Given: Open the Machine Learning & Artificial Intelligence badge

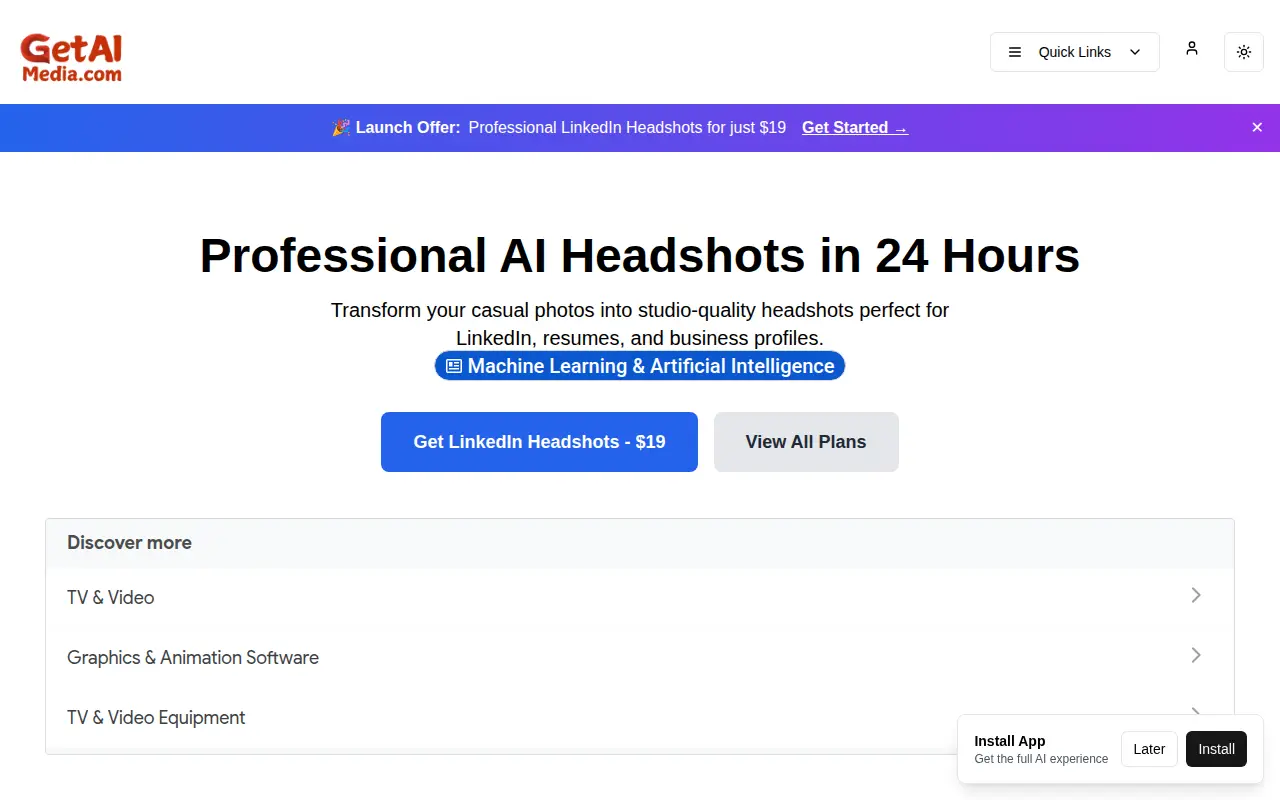Looking at the screenshot, I should pyautogui.click(x=640, y=366).
